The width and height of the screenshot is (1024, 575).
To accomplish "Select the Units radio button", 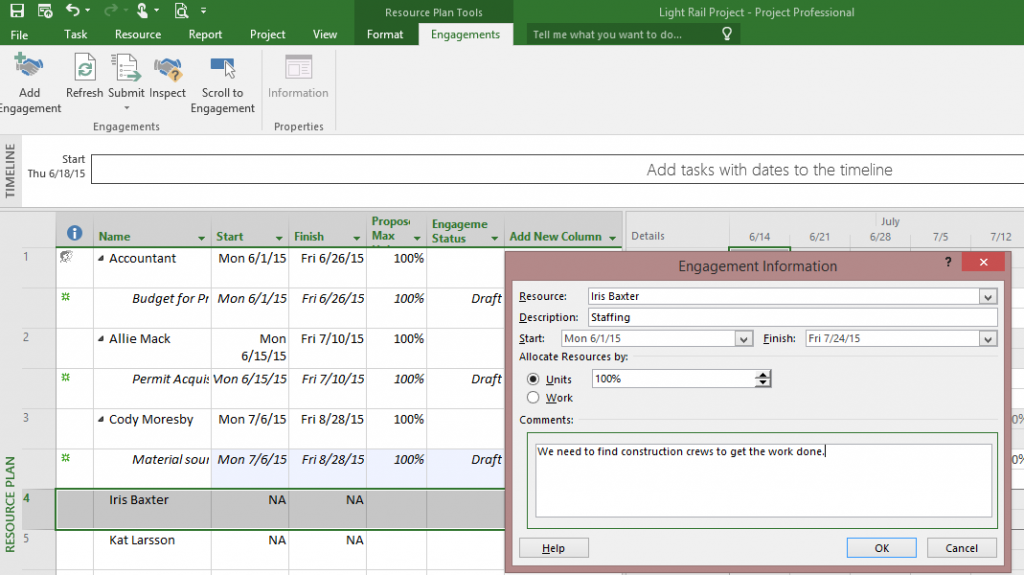I will click(x=532, y=379).
